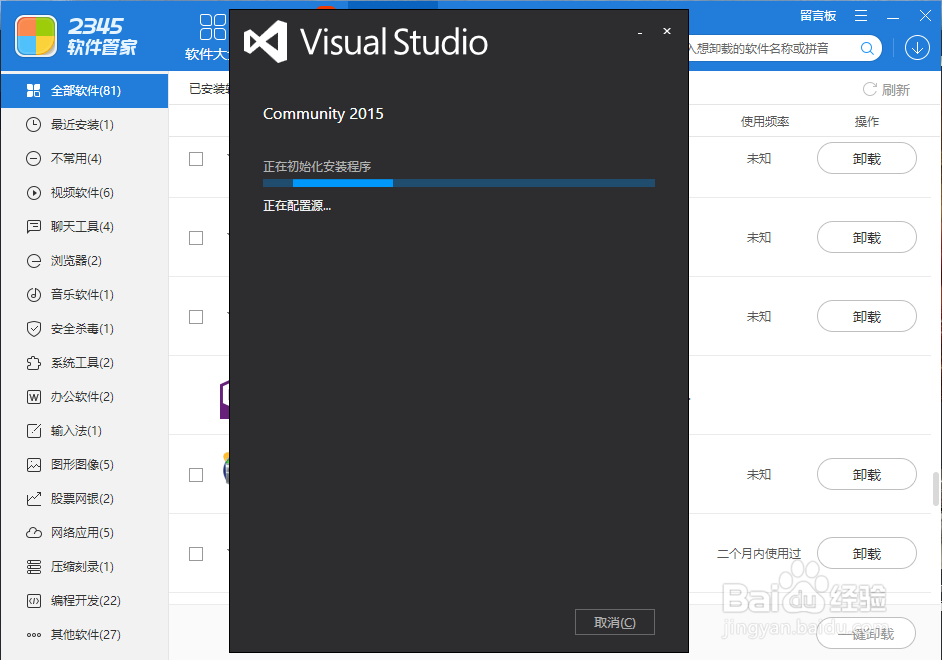Tick the third software row checkbox
942x660 pixels.
[x=196, y=317]
